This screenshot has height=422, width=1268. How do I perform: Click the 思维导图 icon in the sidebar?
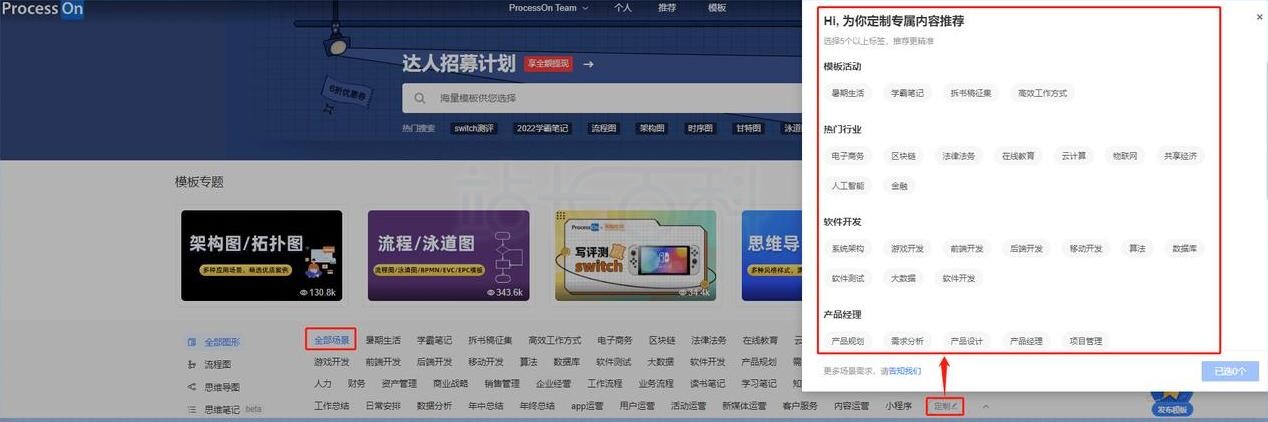coord(192,387)
